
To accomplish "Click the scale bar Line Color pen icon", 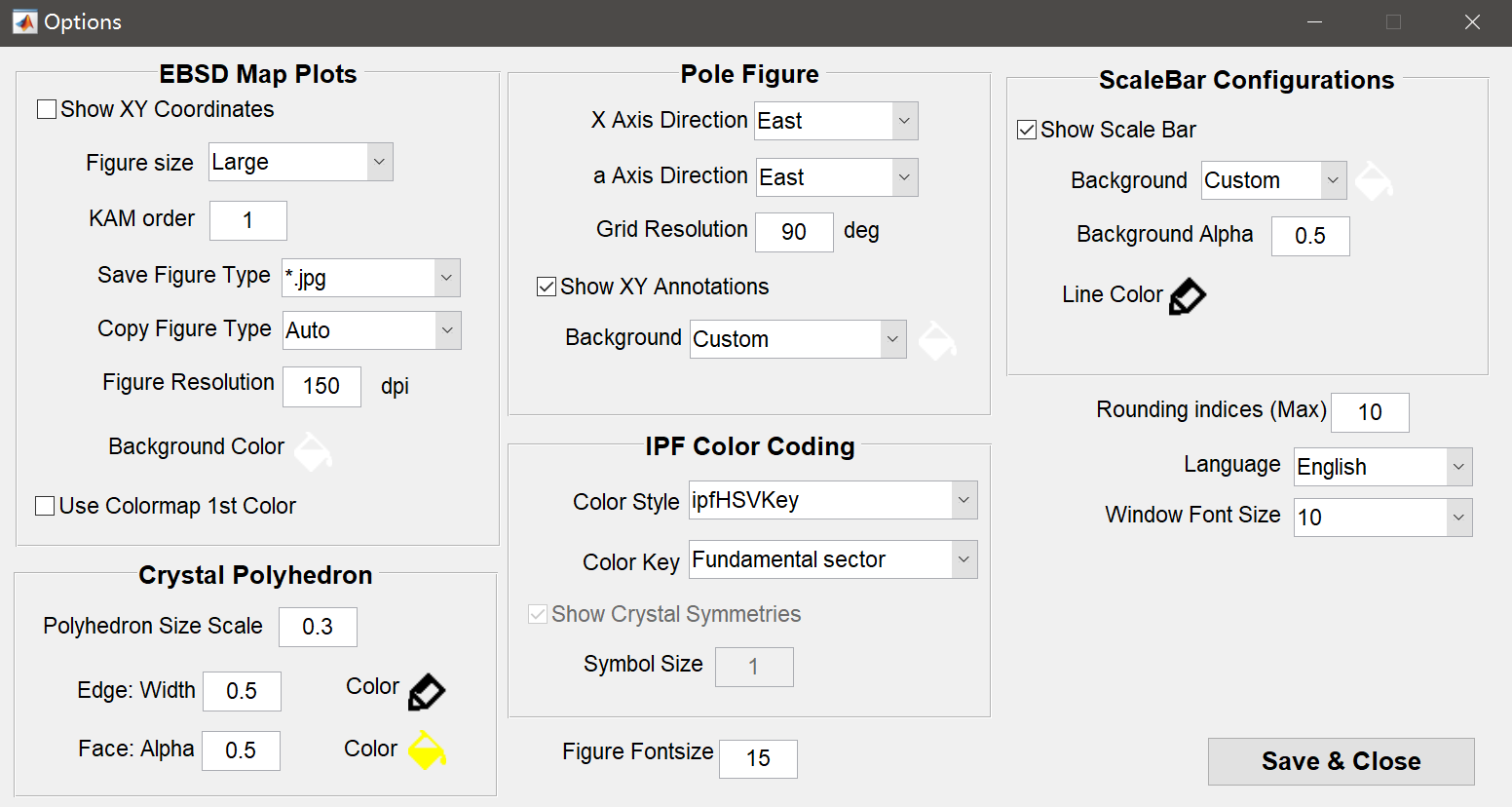I will [1187, 296].
